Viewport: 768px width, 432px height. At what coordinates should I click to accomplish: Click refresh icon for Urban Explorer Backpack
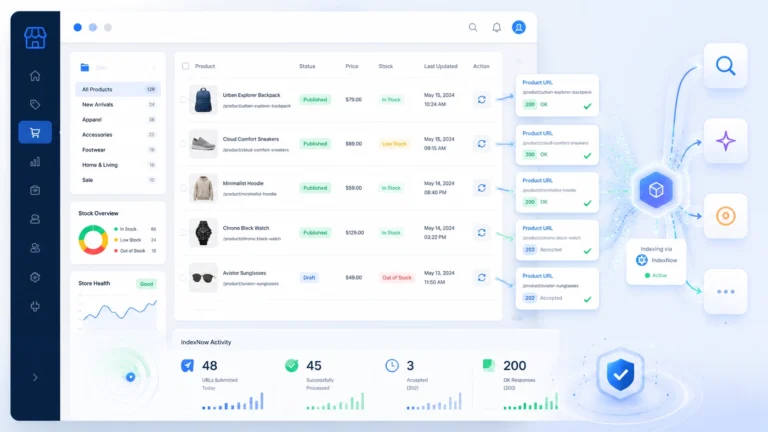click(481, 99)
